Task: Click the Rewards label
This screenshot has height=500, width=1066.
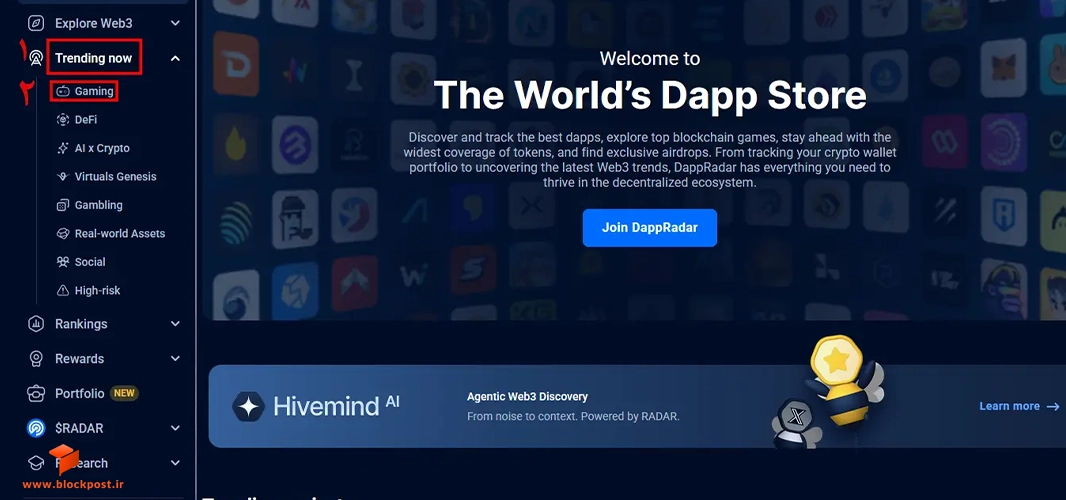Action: (80, 359)
